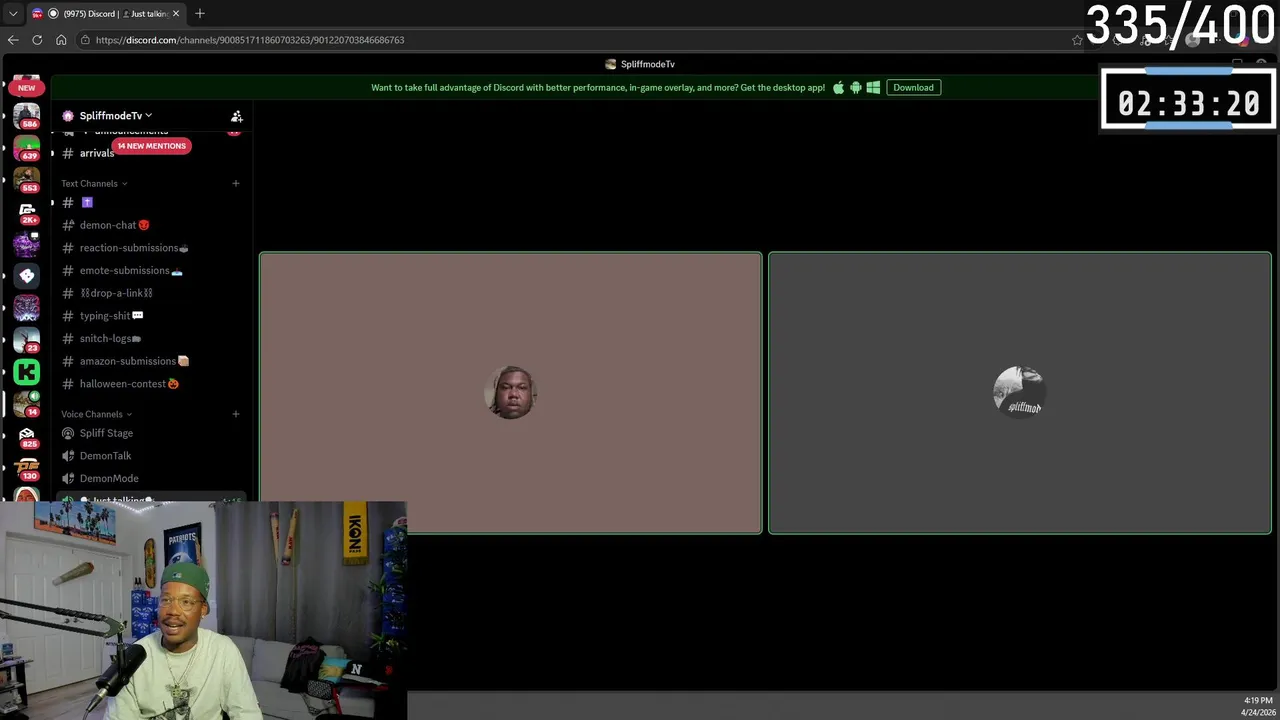Reload the Discord page
This screenshot has width=1280, height=720.
(x=37, y=40)
